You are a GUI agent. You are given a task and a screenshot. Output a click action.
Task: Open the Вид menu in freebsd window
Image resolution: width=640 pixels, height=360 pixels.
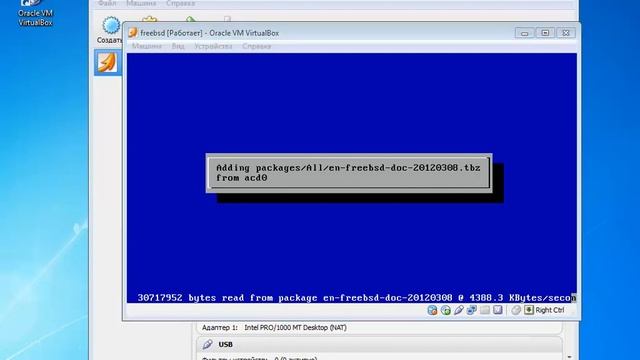pos(178,46)
